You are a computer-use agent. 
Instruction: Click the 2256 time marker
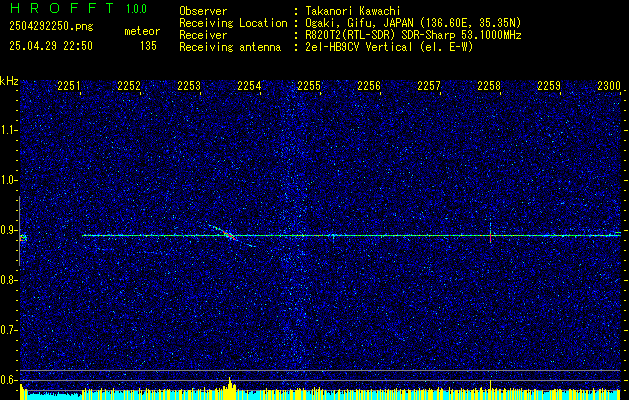pyautogui.click(x=369, y=85)
